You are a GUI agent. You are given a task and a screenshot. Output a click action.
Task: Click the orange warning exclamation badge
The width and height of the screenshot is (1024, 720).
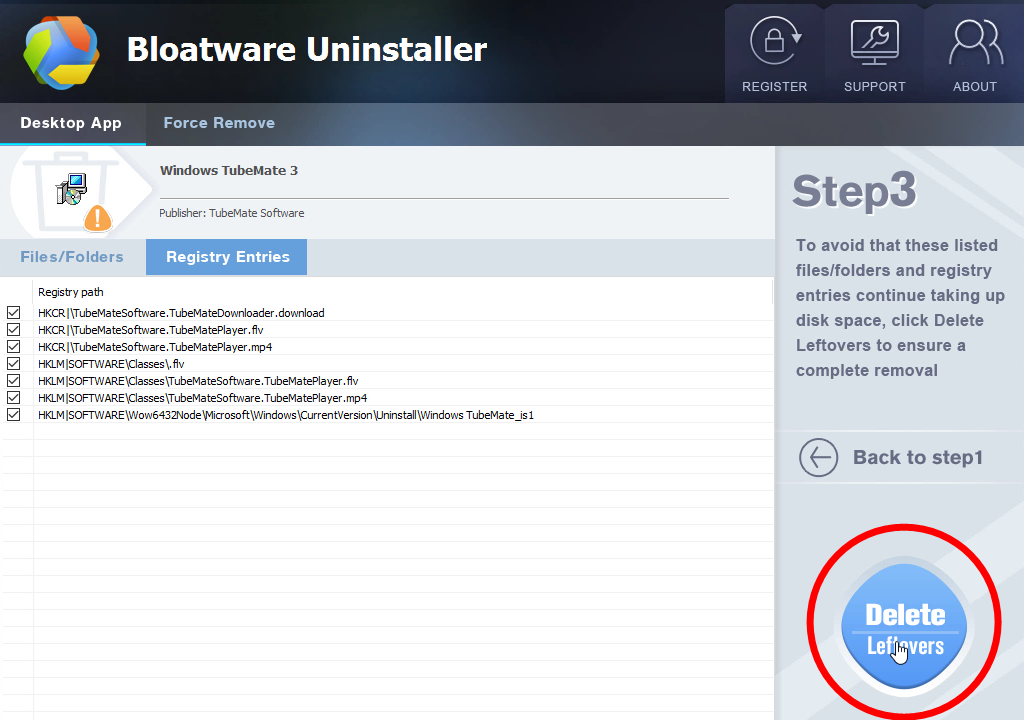point(98,218)
